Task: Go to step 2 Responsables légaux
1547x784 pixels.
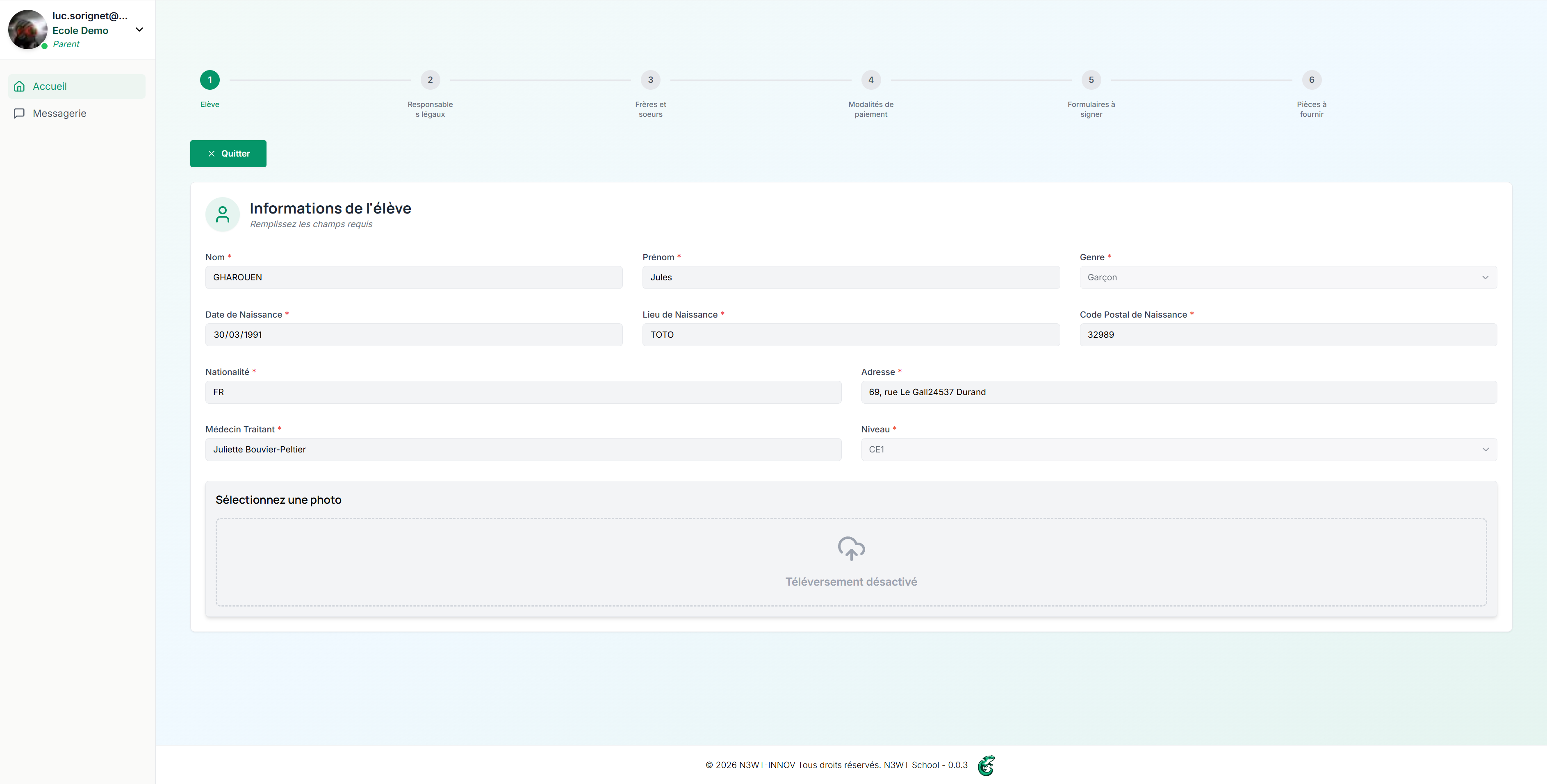Action: [430, 80]
